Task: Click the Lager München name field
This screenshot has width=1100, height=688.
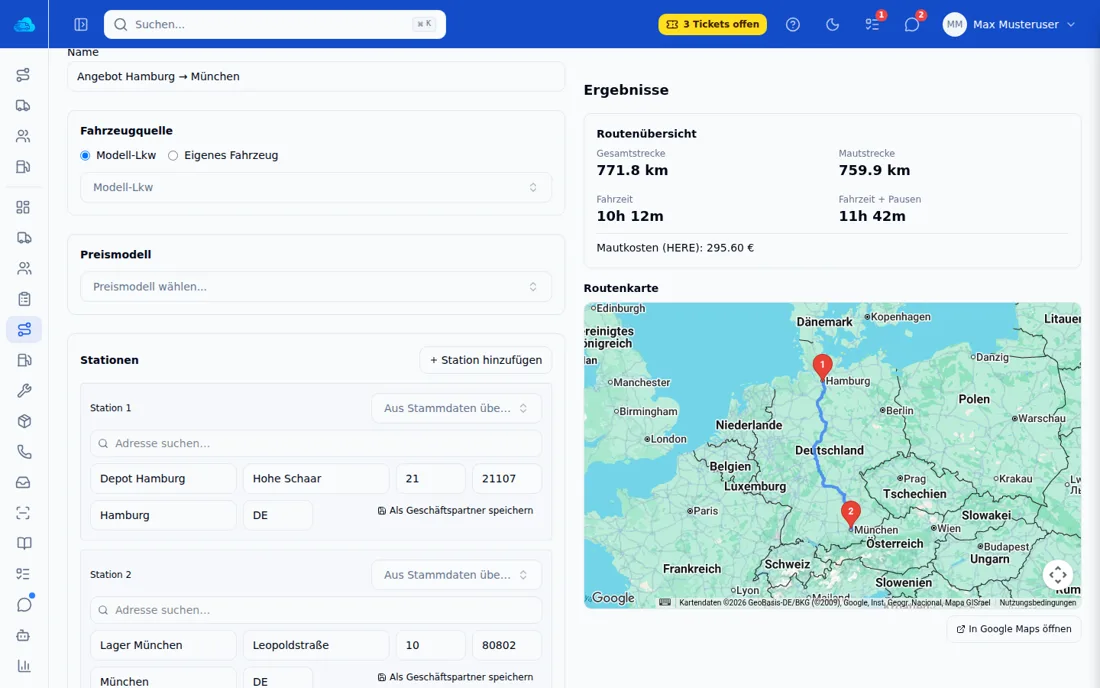Action: coord(163,645)
